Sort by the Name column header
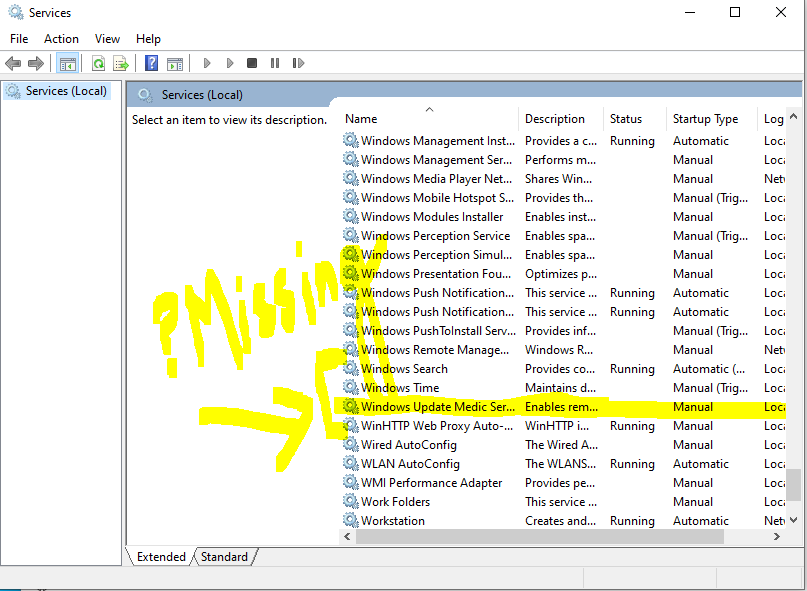Screen dimensions: 807x591 tap(429, 119)
